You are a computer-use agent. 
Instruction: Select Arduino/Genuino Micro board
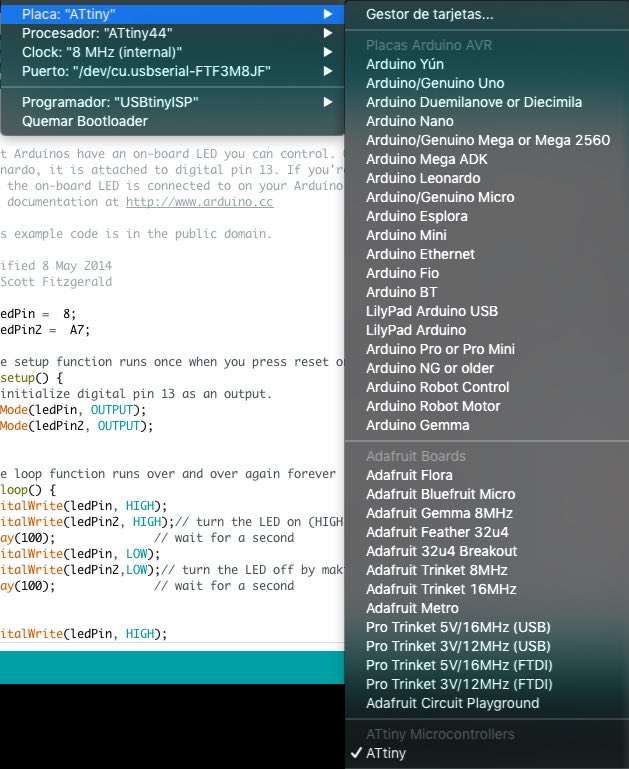(440, 197)
